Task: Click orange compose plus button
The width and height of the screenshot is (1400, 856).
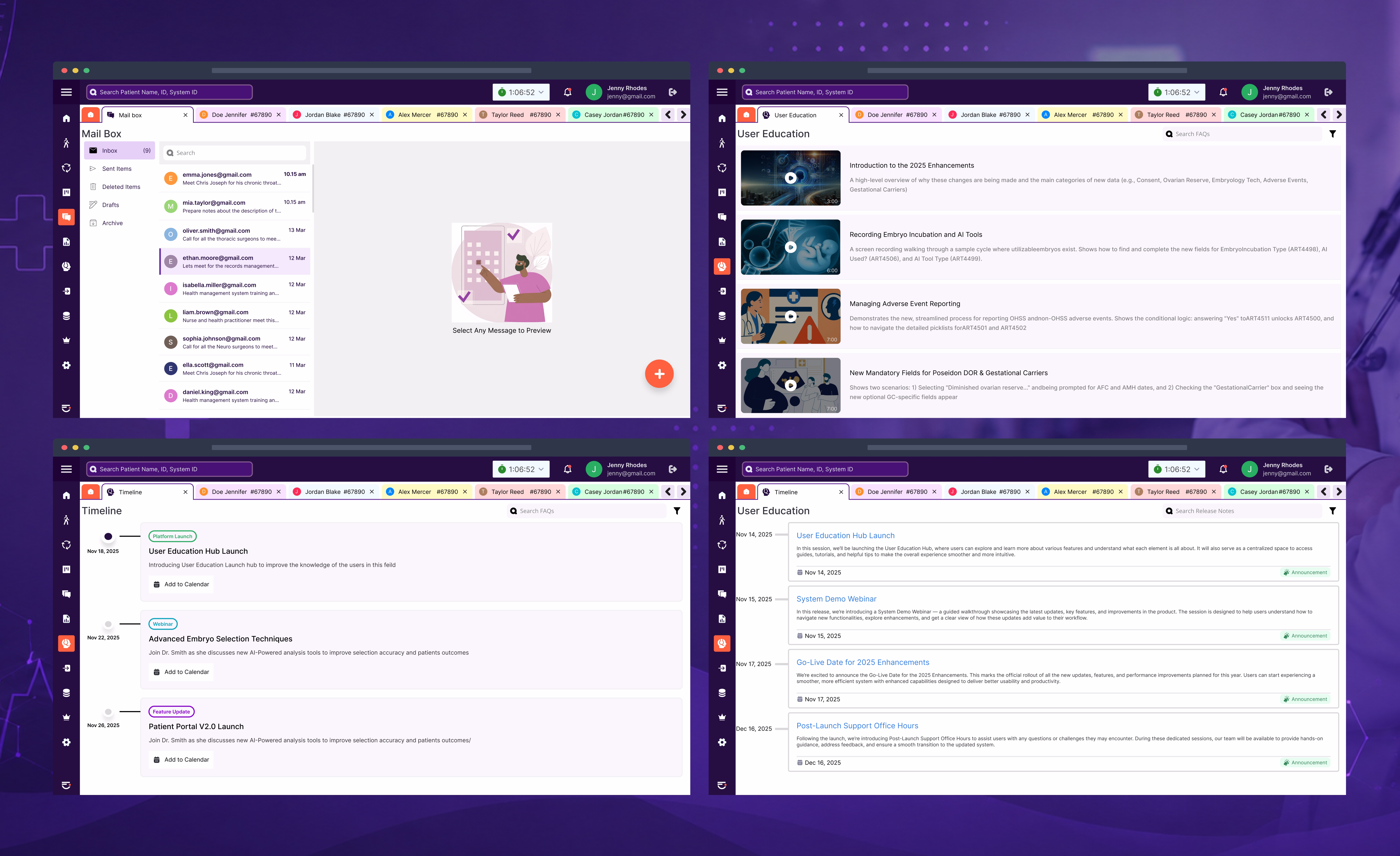Action: click(x=659, y=374)
